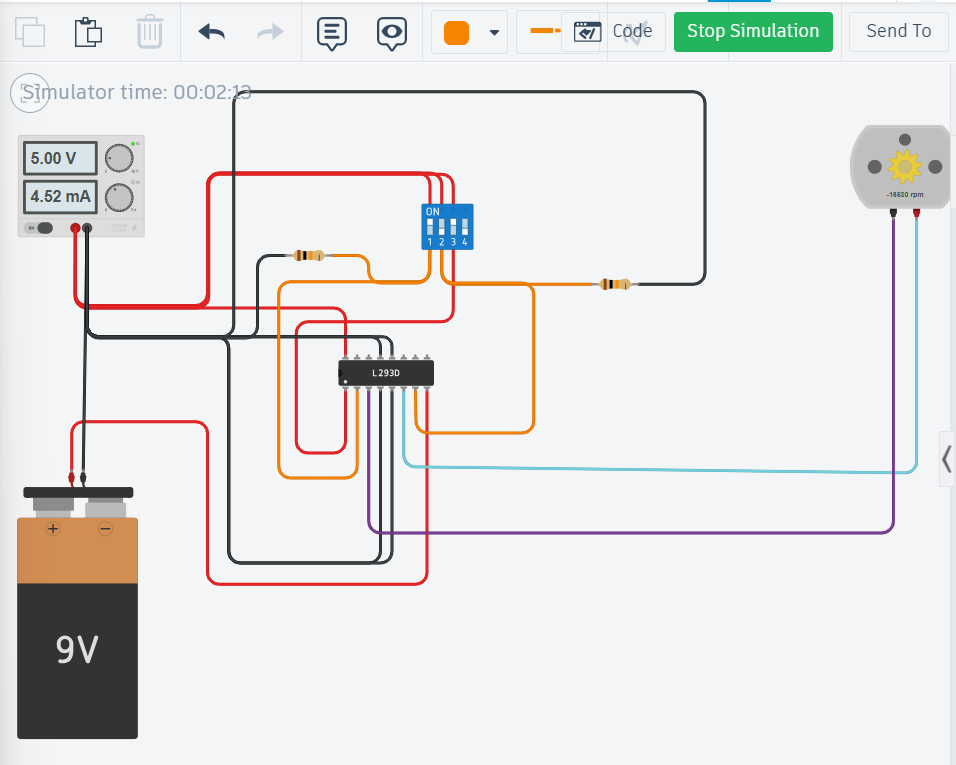956x765 pixels.
Task: Select the paste icon
Action: pos(89,31)
